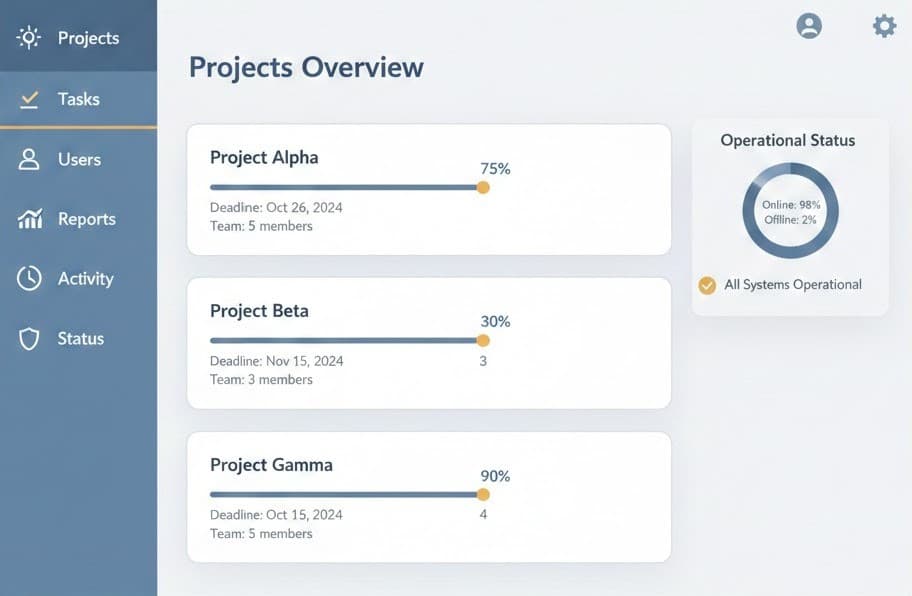Click the Projects Overview heading
Image resolution: width=912 pixels, height=596 pixels.
coord(306,67)
